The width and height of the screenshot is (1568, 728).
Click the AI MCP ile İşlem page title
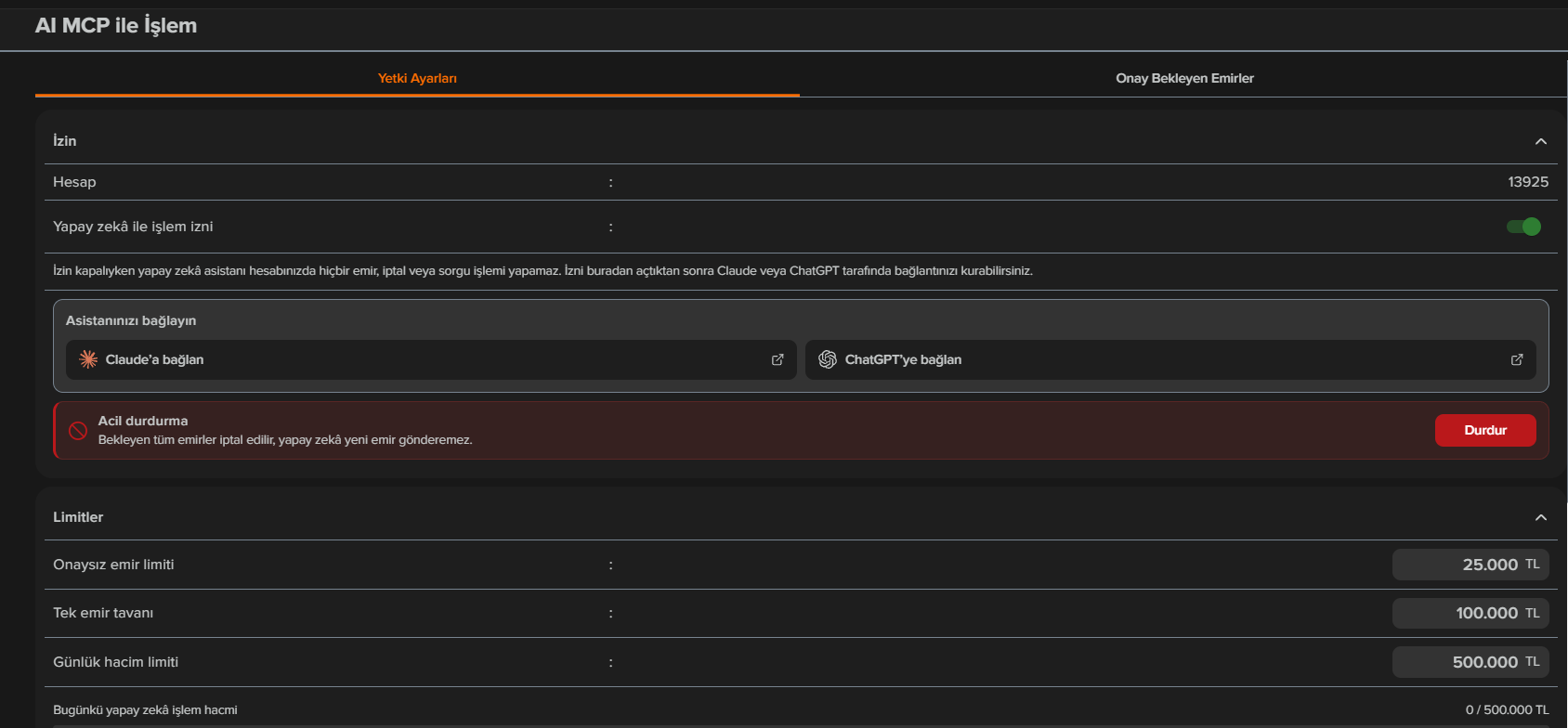[116, 25]
